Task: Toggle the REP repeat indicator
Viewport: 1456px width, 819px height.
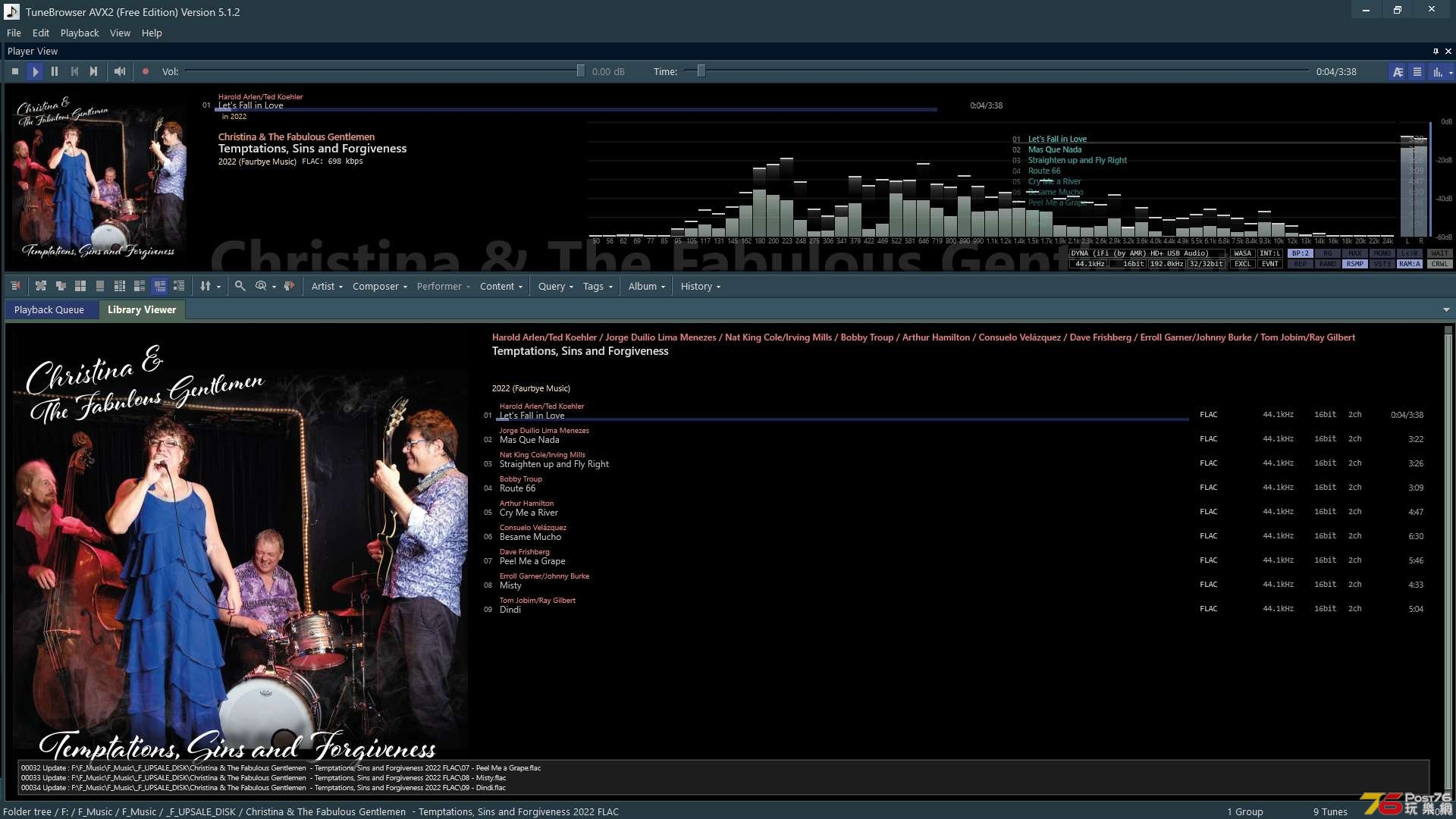Action: point(1300,264)
